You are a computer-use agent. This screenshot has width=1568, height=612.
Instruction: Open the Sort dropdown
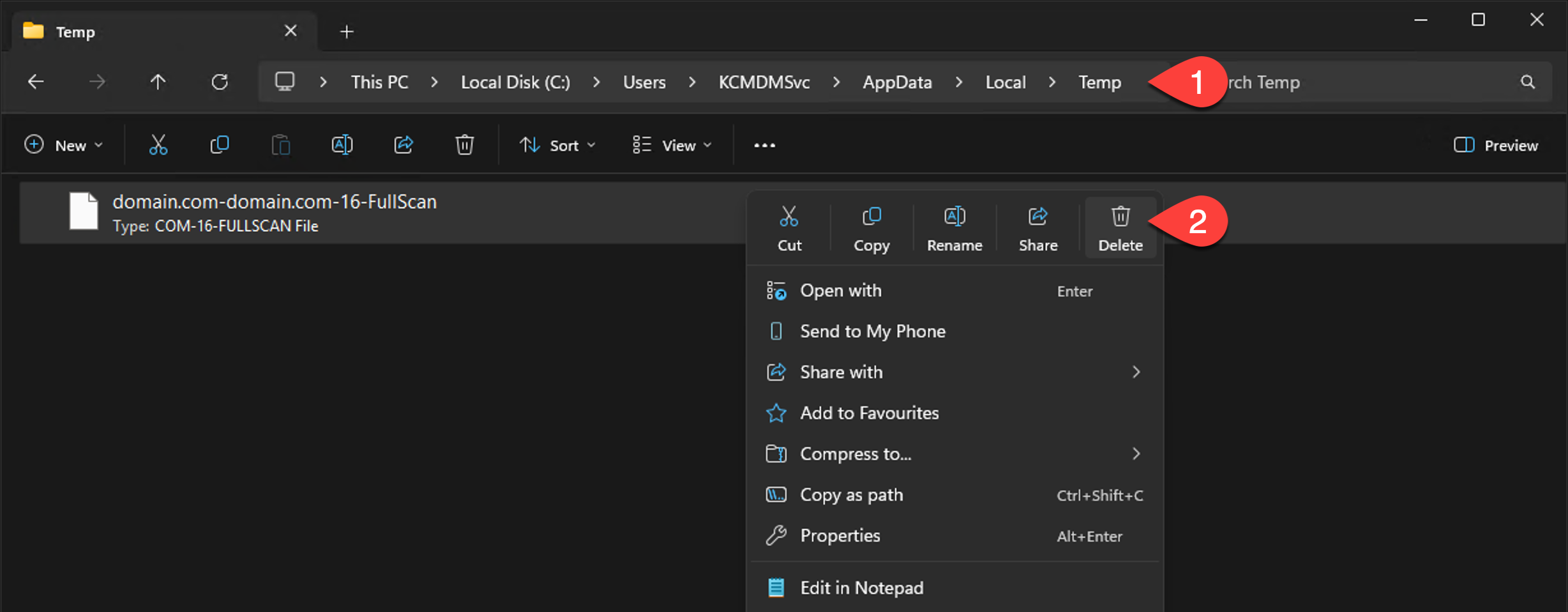tap(557, 145)
